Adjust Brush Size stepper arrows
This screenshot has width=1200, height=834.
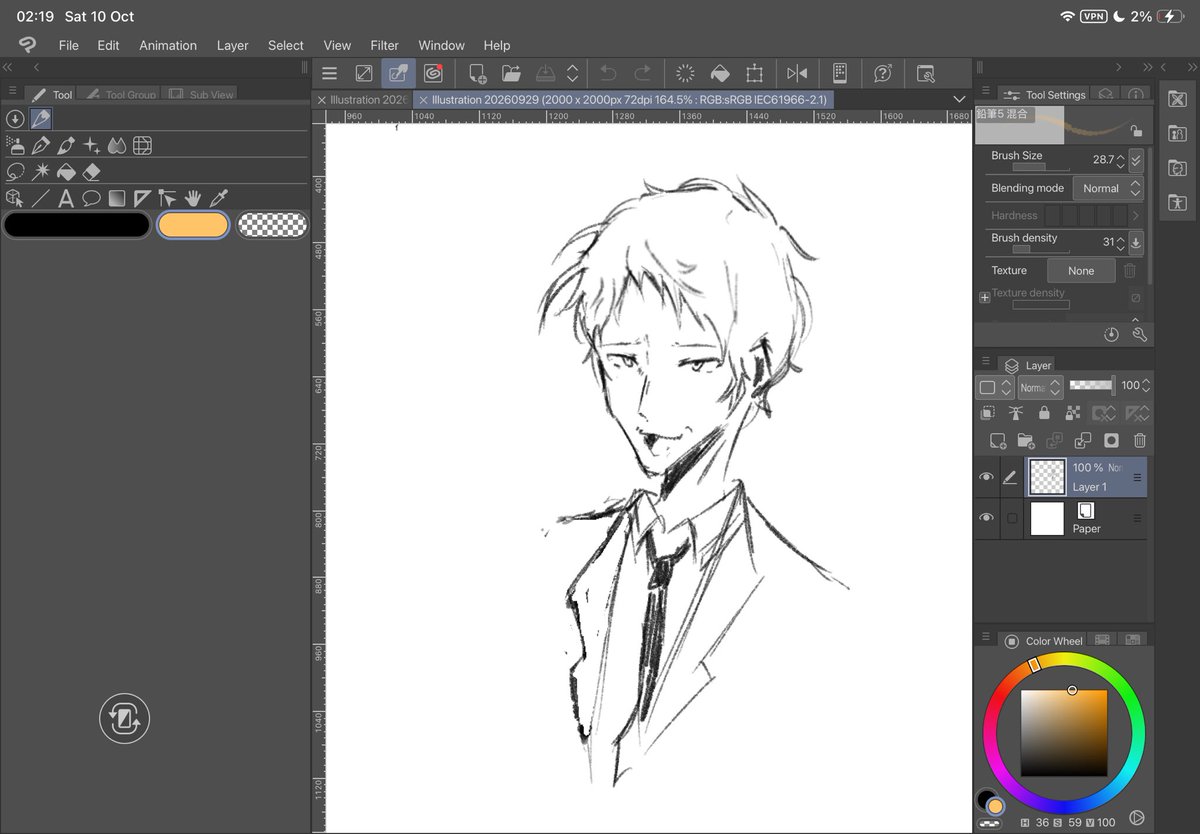pos(1121,160)
